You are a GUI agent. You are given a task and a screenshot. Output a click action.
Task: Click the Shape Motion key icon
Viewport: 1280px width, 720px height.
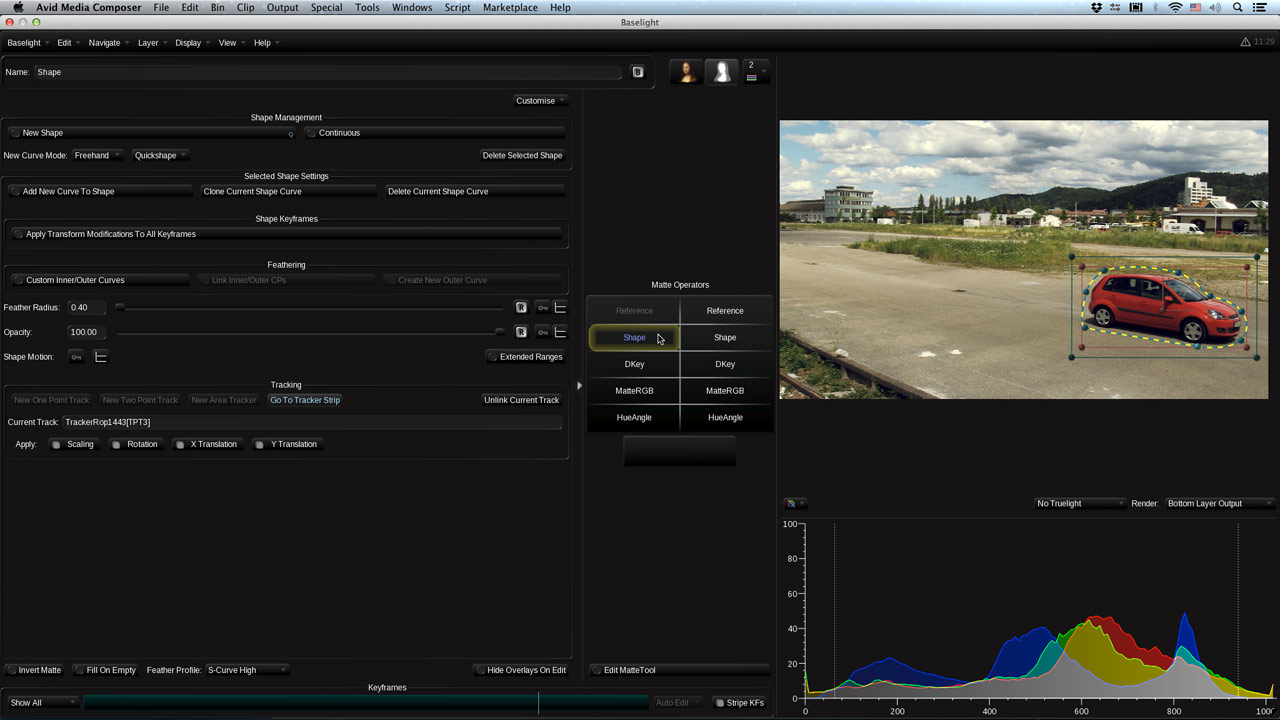pos(77,357)
